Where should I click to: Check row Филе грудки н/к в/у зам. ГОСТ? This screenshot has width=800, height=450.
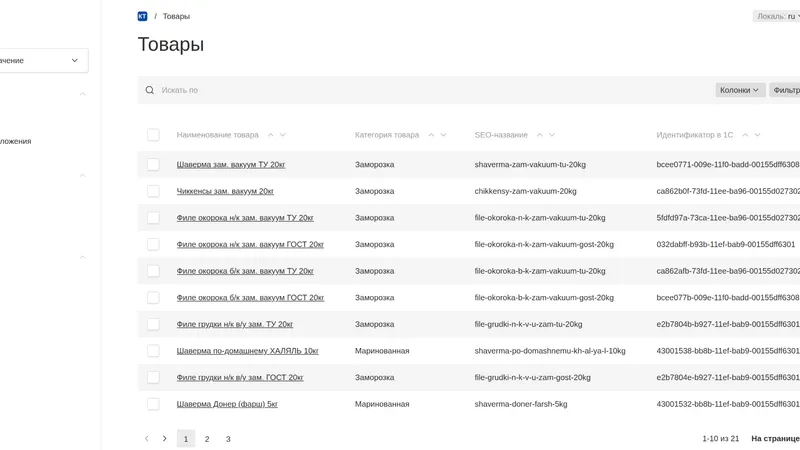pyautogui.click(x=153, y=378)
